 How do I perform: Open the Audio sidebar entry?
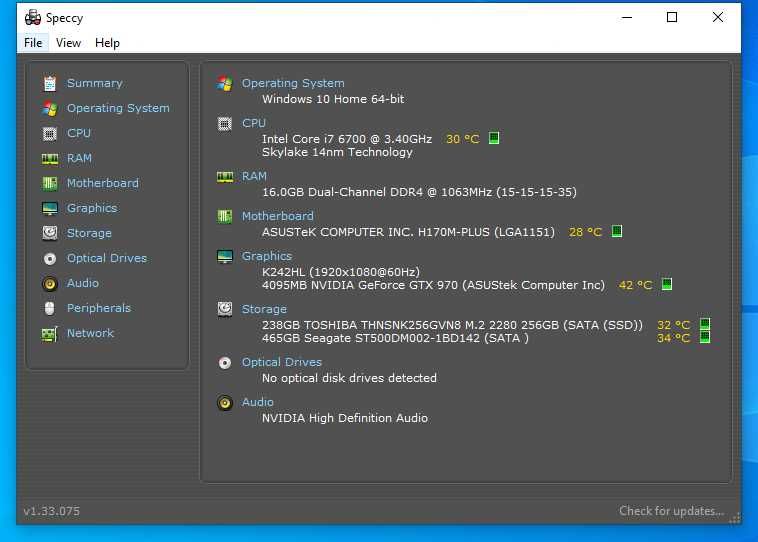83,283
